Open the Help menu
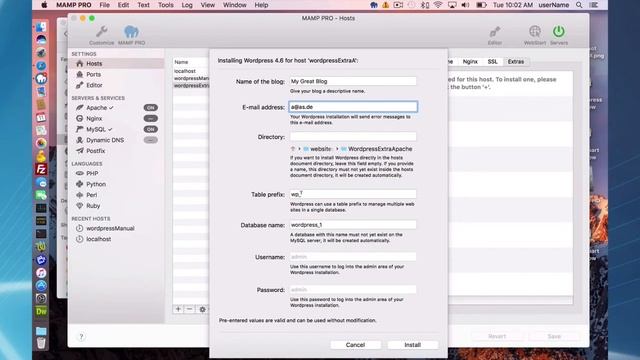This screenshot has height=360, width=640. (x=261, y=5)
